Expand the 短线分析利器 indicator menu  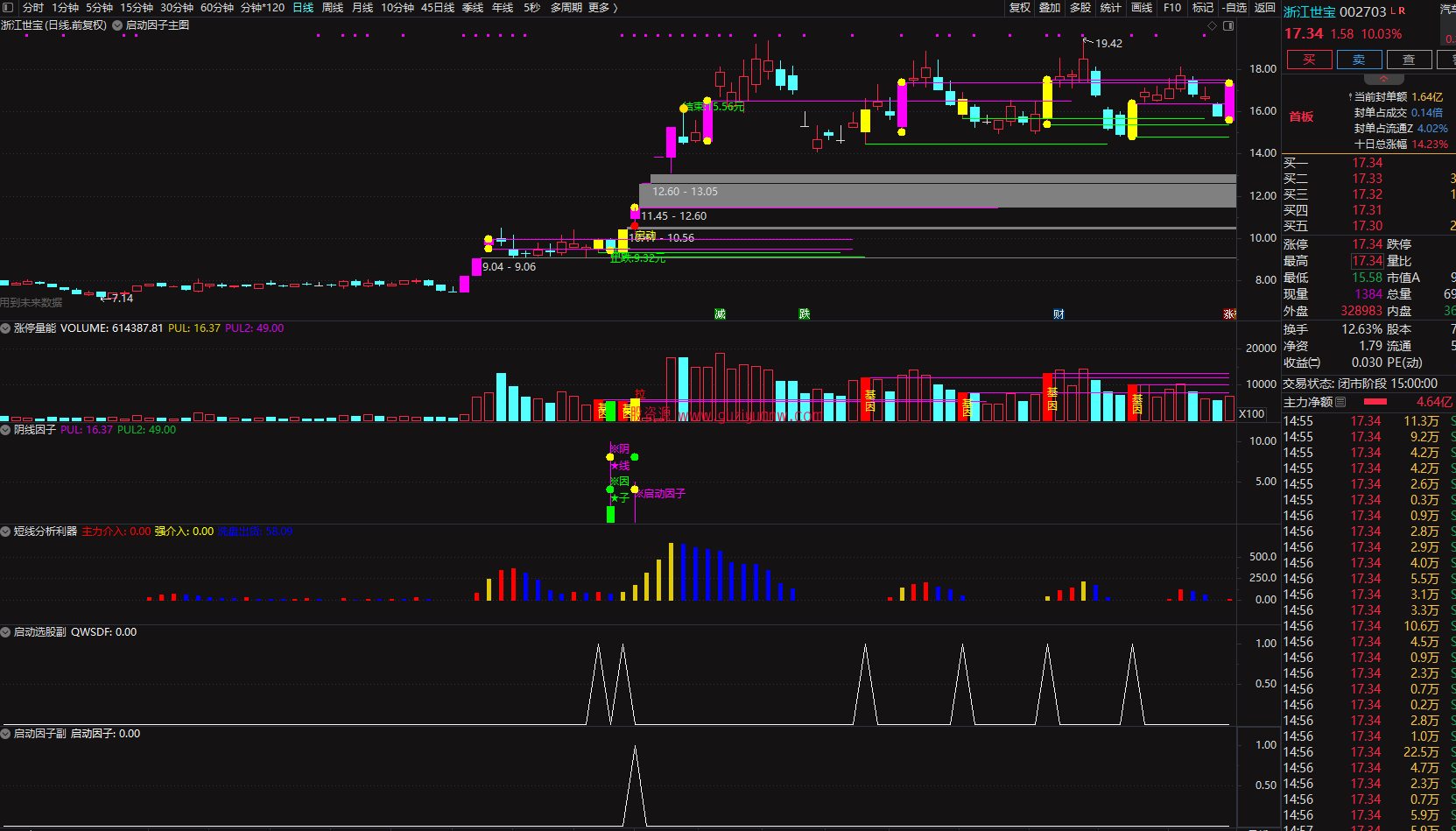6,532
